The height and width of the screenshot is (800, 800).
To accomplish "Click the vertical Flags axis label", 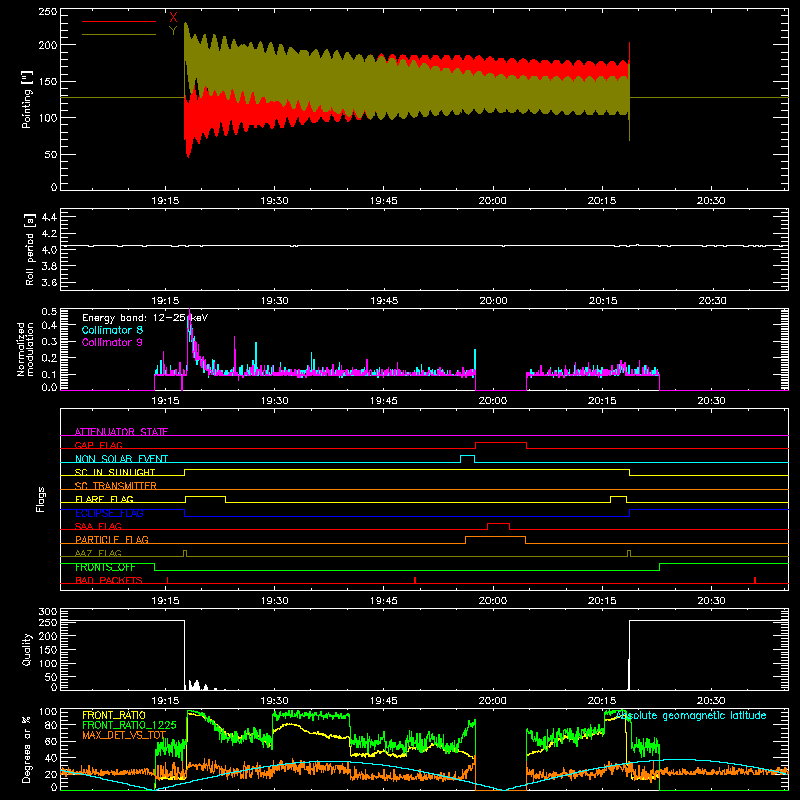I will [x=41, y=499].
